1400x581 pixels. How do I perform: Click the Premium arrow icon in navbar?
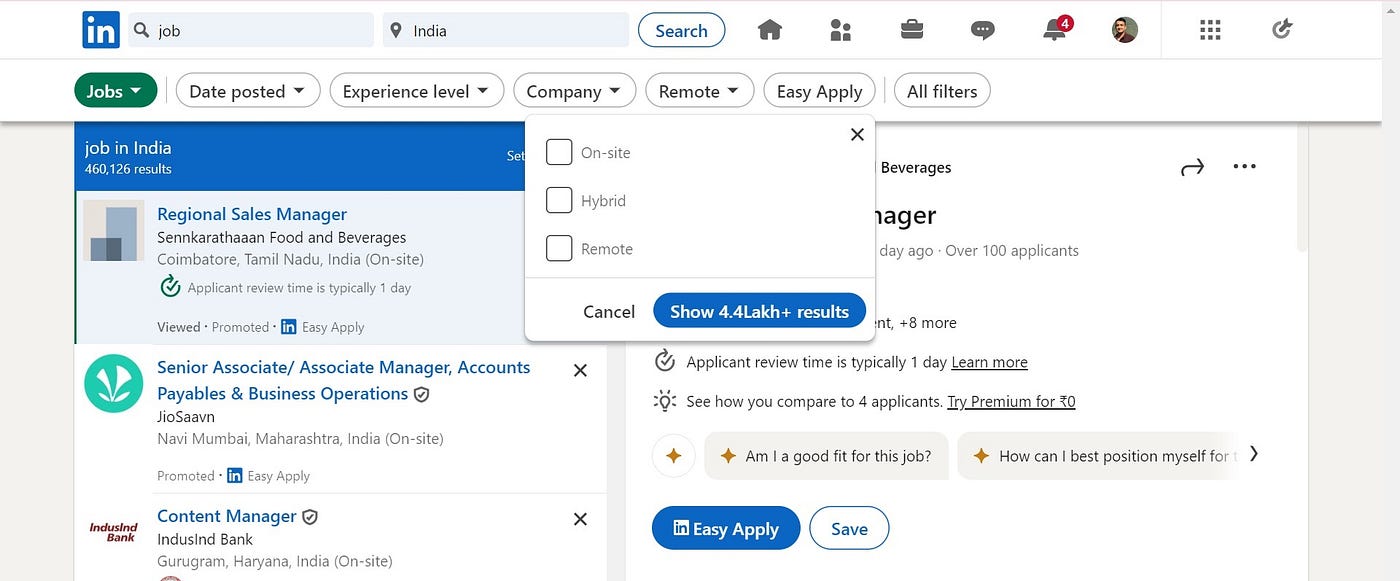[1282, 30]
